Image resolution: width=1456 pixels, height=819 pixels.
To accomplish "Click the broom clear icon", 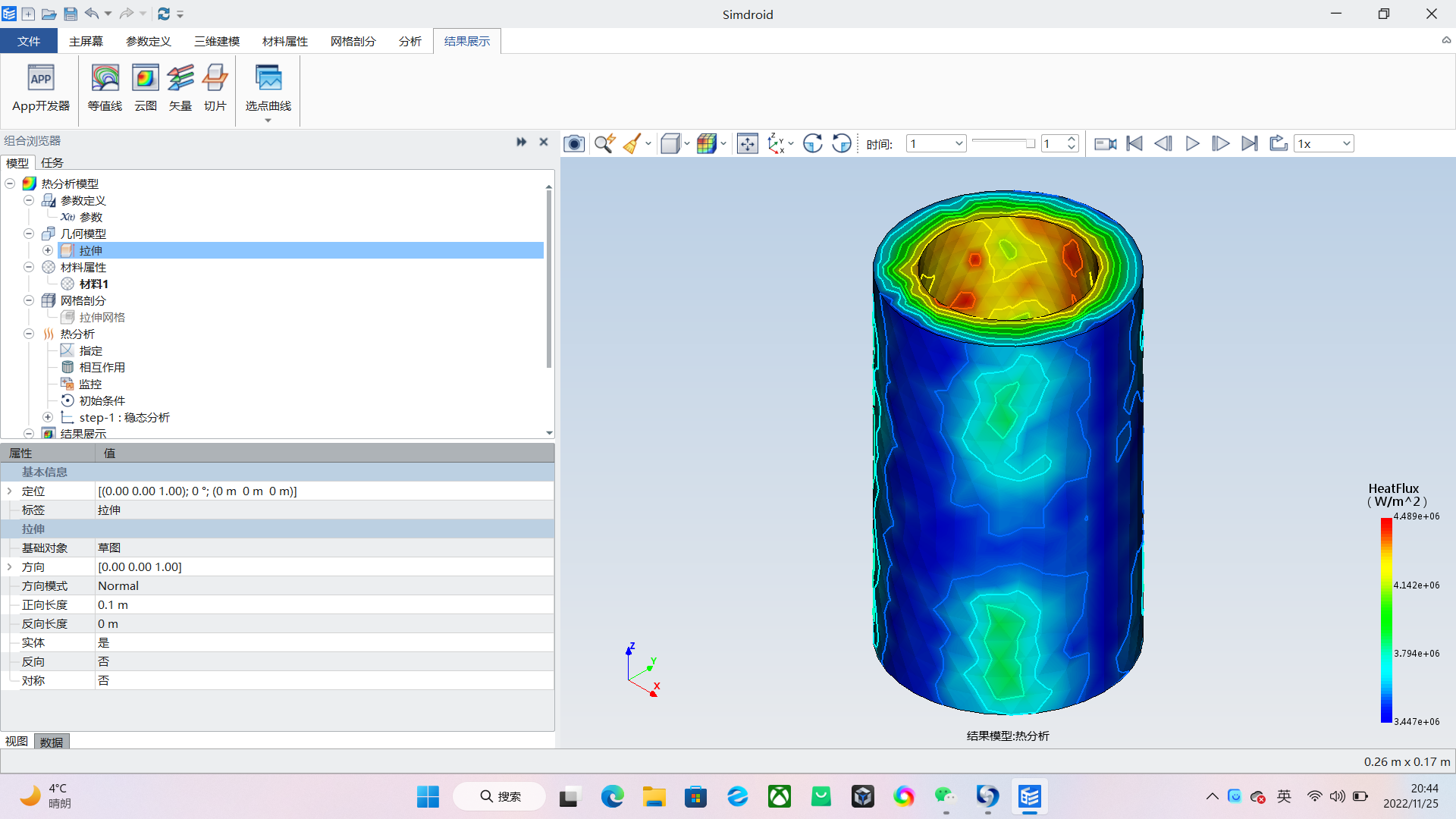I will (x=632, y=143).
